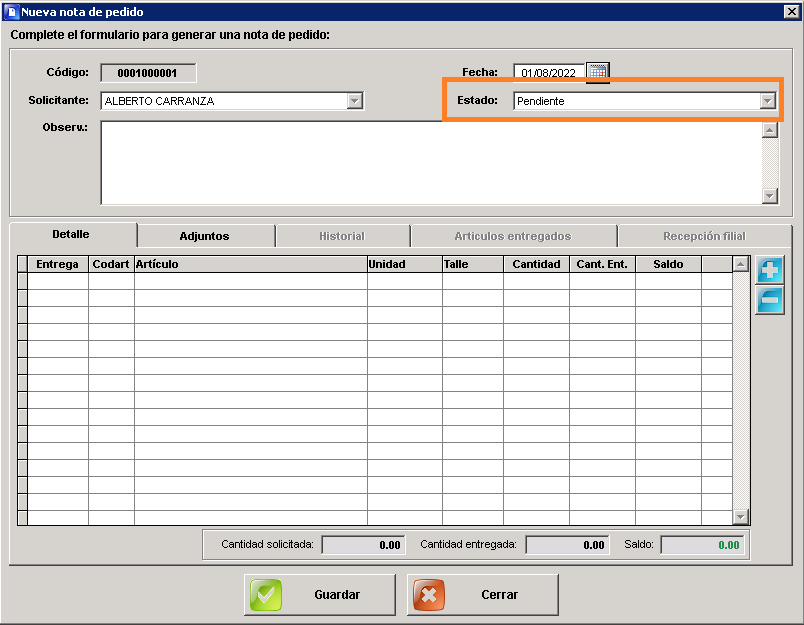Screen dimensions: 804x625
Task: Click the green Saldo total field
Action: tap(702, 545)
